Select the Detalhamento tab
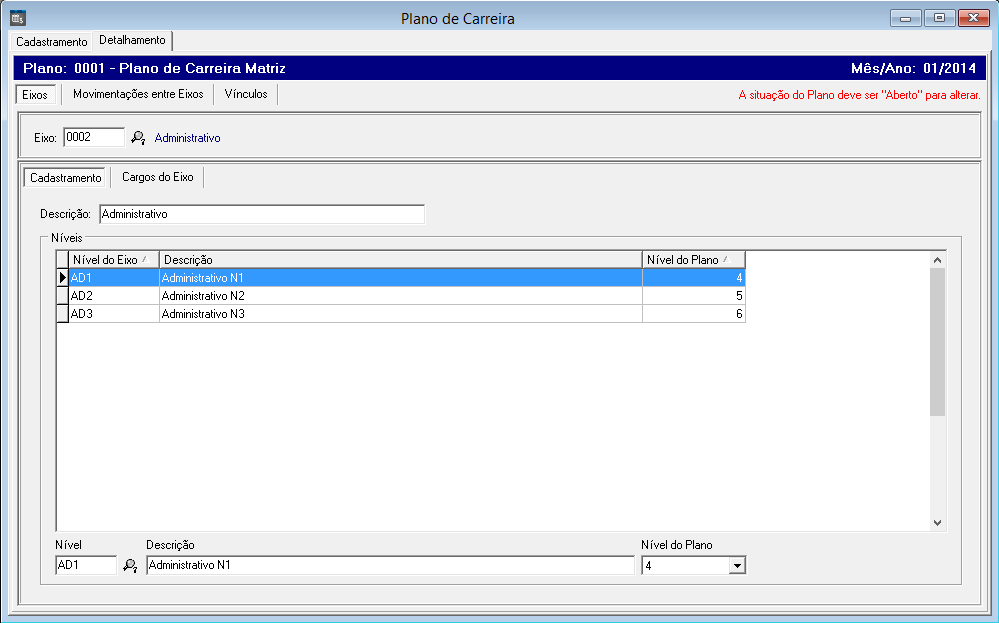 point(132,41)
